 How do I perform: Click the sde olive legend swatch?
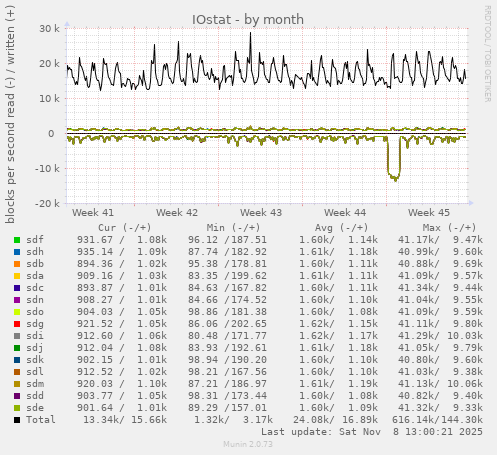(17, 408)
